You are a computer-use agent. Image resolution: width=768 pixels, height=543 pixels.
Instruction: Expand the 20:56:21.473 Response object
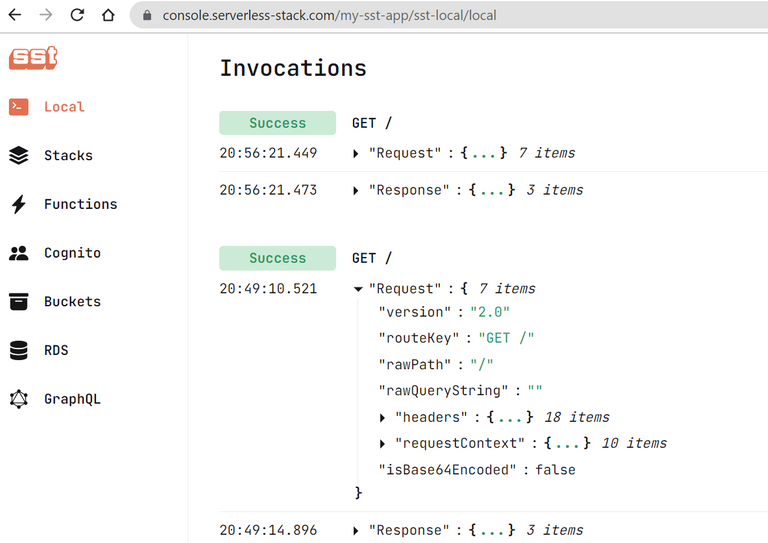[357, 190]
